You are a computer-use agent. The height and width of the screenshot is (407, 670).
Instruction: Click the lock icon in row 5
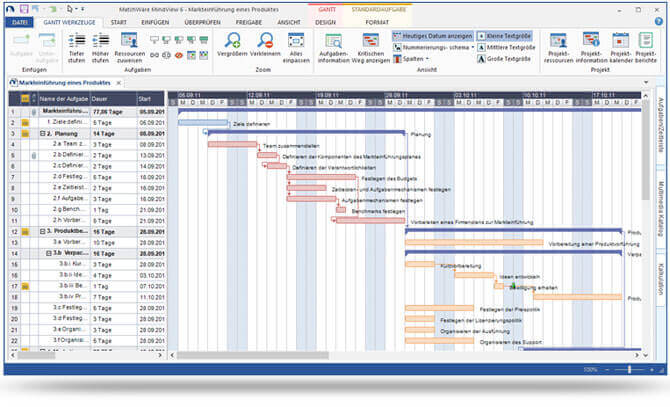(34, 155)
